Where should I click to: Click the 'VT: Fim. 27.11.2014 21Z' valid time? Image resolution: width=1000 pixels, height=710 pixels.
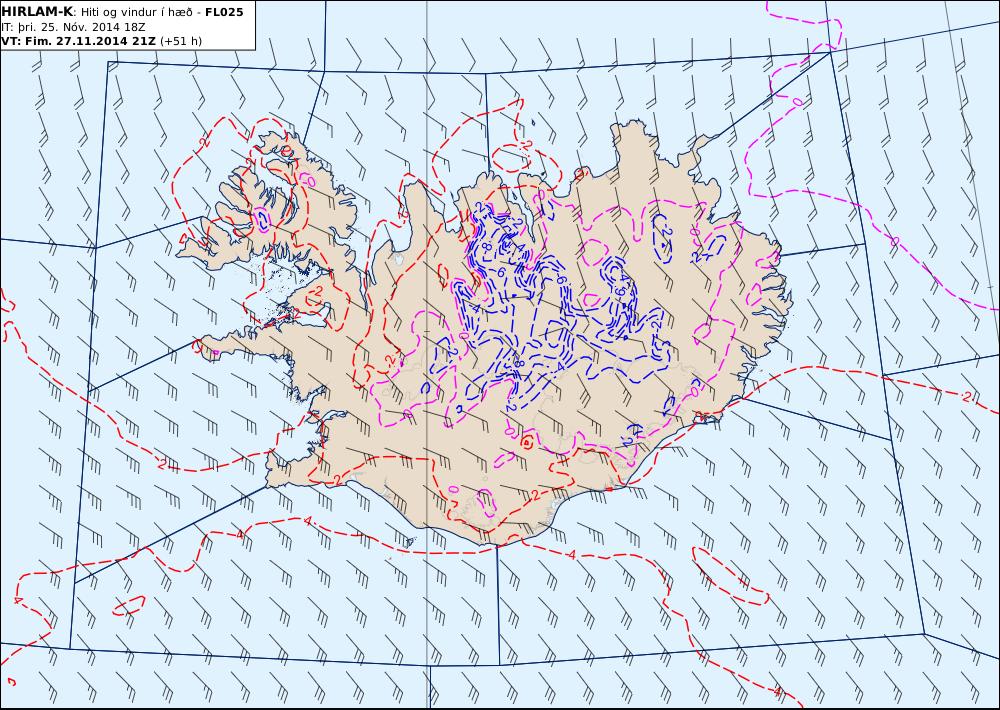click(78, 41)
